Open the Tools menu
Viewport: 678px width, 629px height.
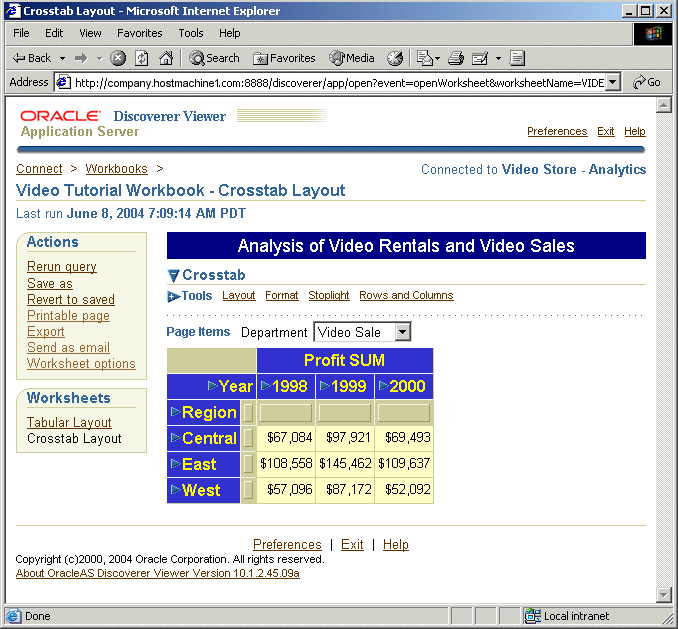click(191, 33)
